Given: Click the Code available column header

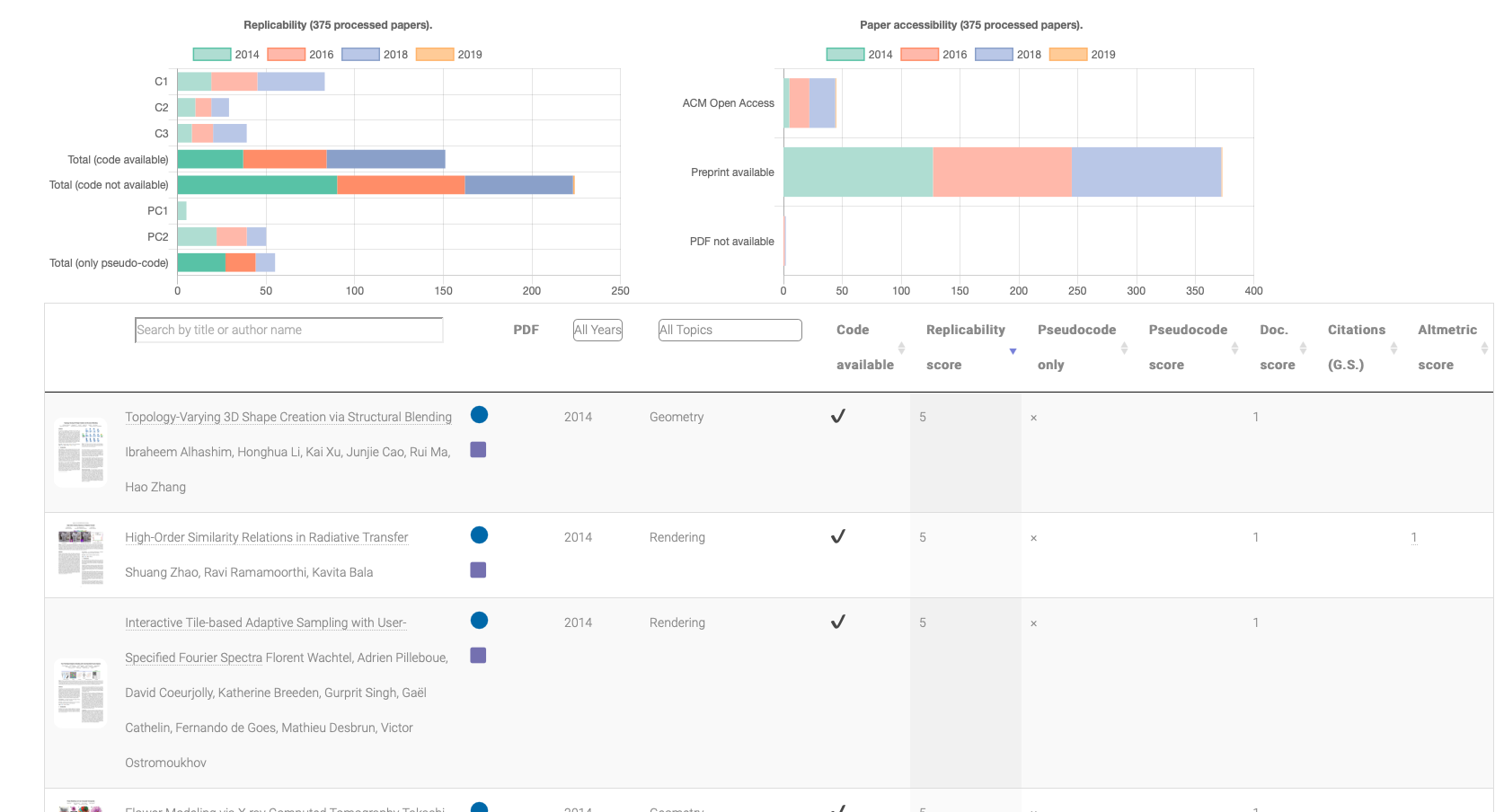Looking at the screenshot, I should click(865, 348).
